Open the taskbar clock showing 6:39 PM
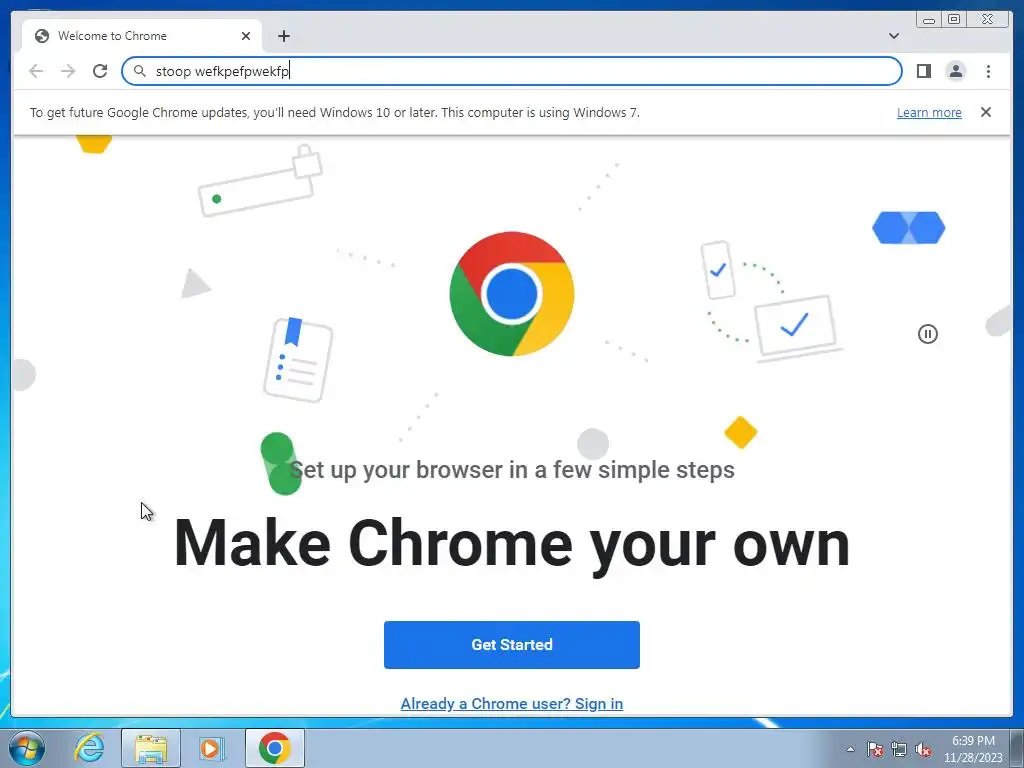 coord(973,749)
